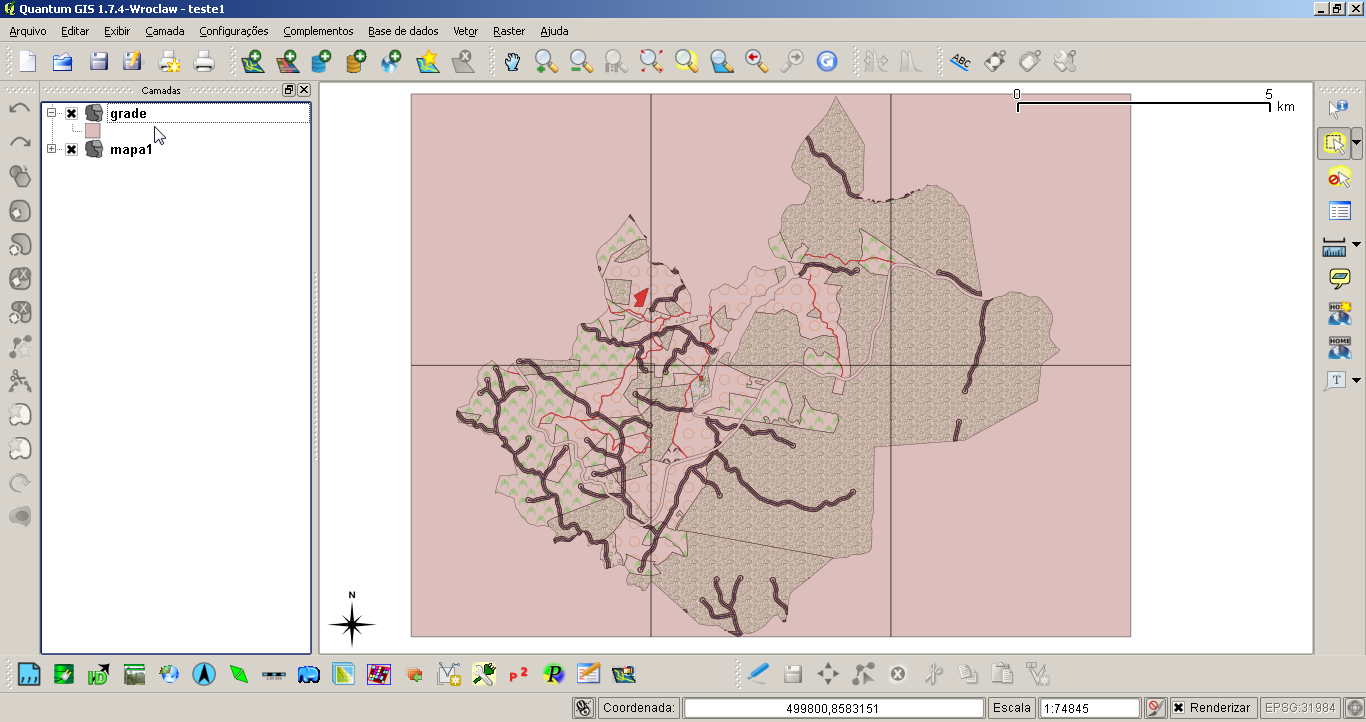The width and height of the screenshot is (1366, 722).
Task: Open the Configurações menu
Action: coord(234,31)
